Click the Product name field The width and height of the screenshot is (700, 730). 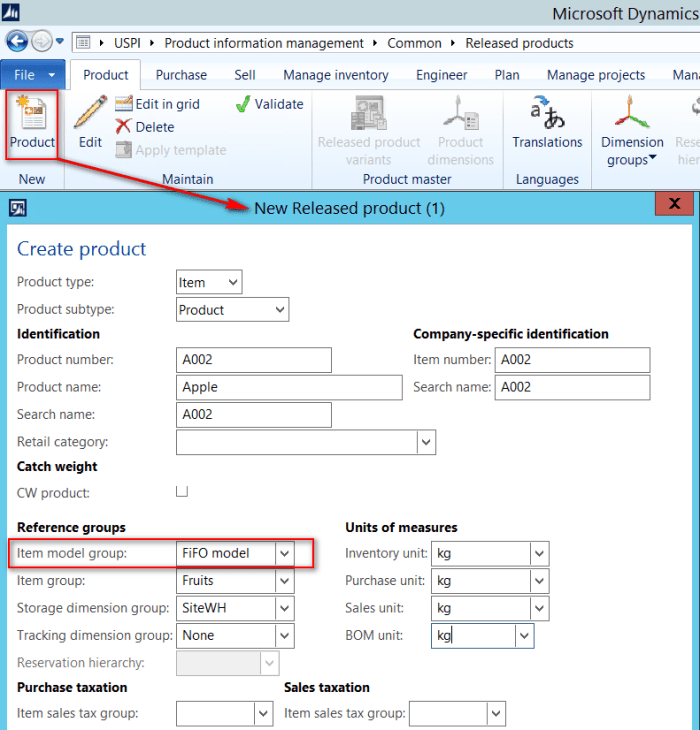click(x=289, y=387)
